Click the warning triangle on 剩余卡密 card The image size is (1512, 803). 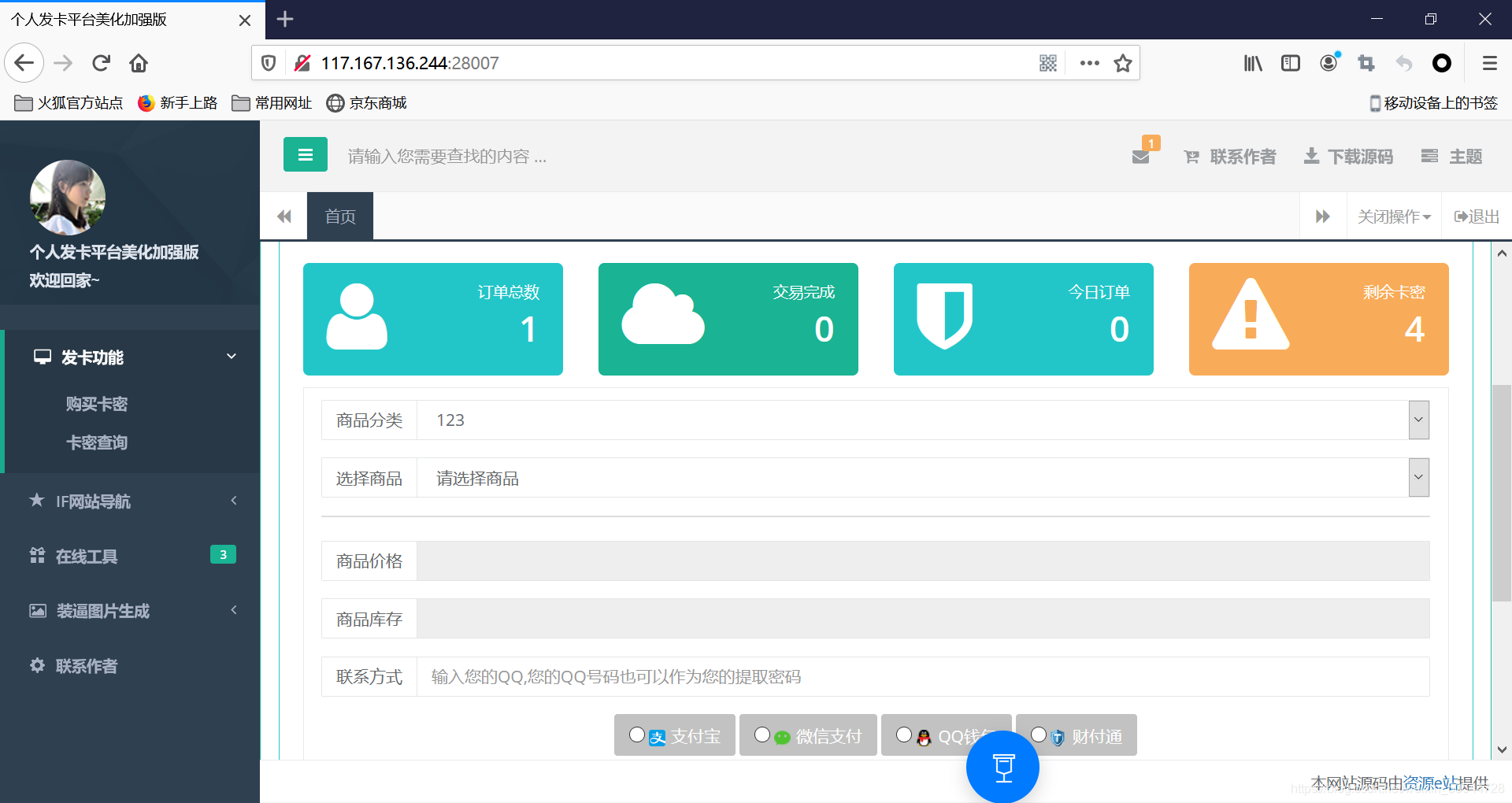click(1251, 314)
